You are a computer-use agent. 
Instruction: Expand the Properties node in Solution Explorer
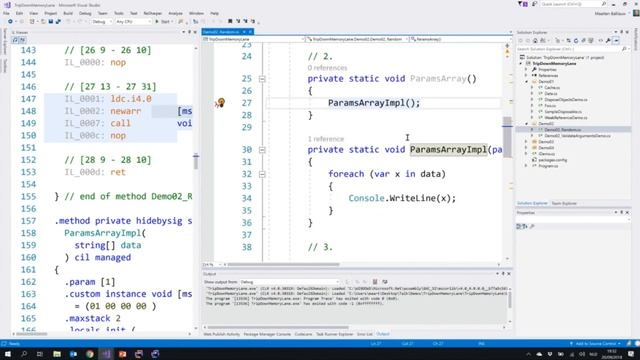point(526,70)
